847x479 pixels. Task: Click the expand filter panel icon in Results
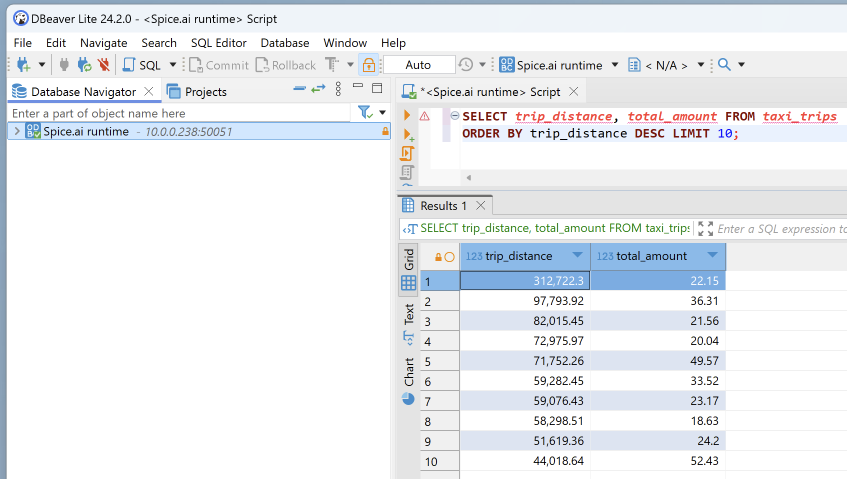pyautogui.click(x=706, y=229)
